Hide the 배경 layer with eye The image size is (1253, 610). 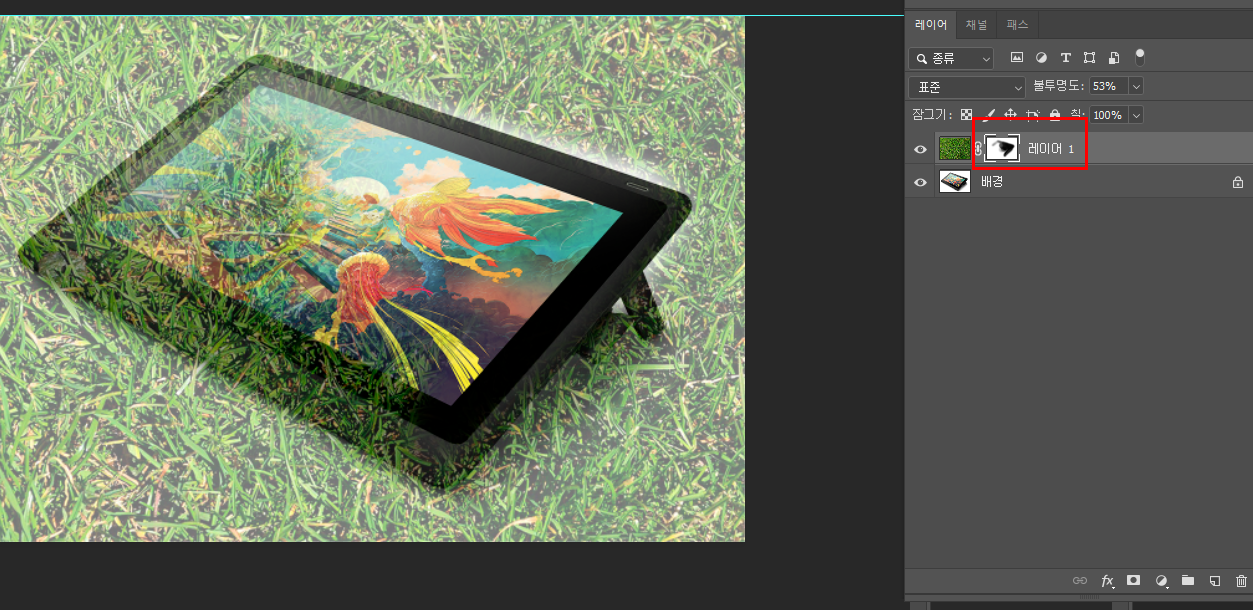(x=920, y=182)
